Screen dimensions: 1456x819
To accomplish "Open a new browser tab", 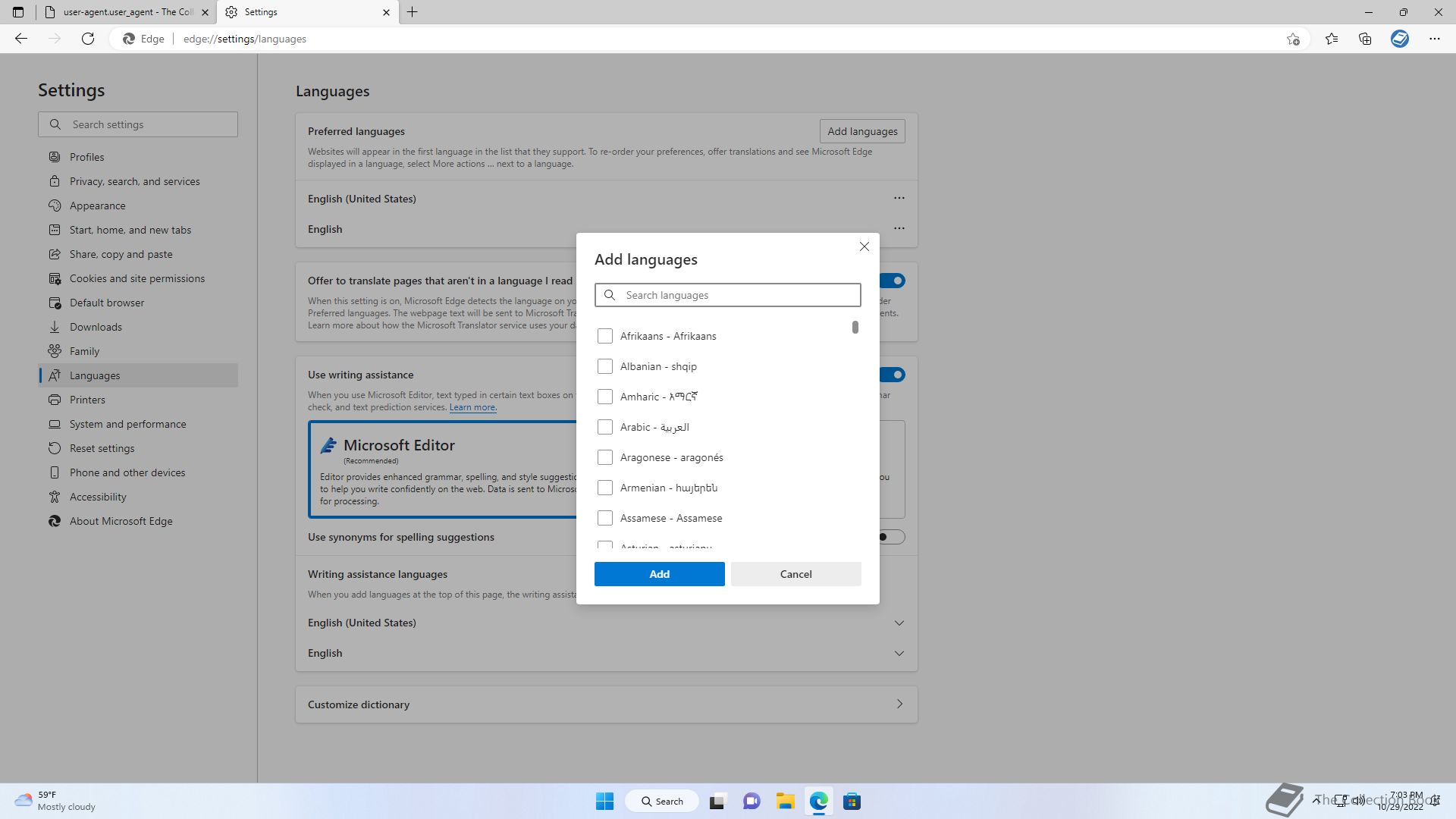I will [x=413, y=12].
